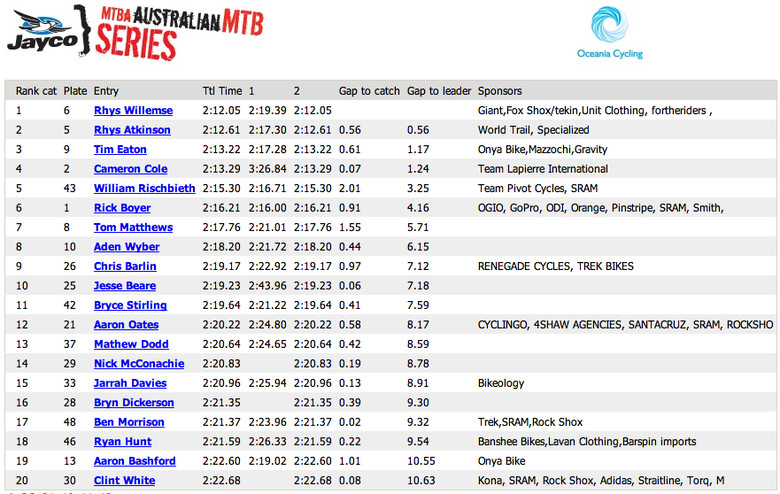Click the Plate column header

pyautogui.click(x=75, y=91)
